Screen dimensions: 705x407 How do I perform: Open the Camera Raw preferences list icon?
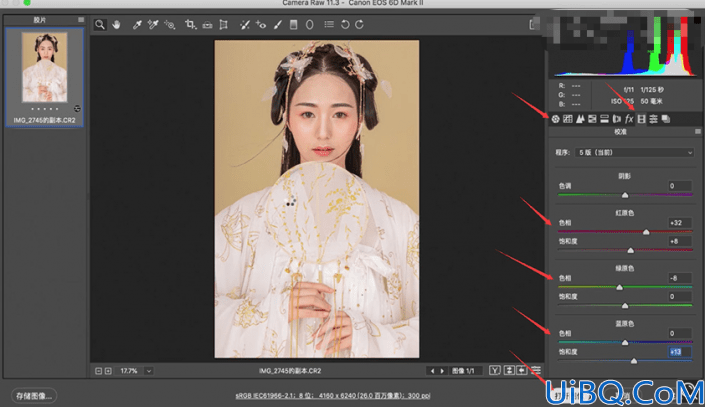click(329, 24)
